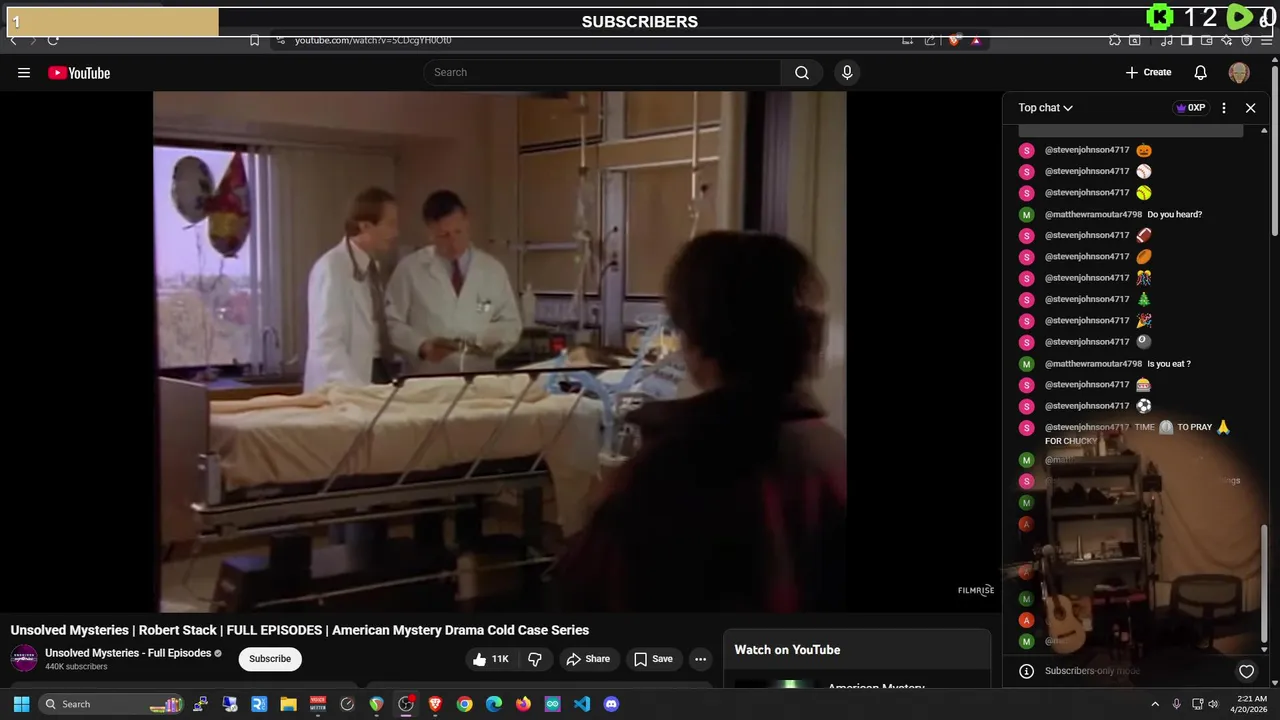Open volume control in system tray
The height and width of the screenshot is (720, 1280).
(1213, 704)
